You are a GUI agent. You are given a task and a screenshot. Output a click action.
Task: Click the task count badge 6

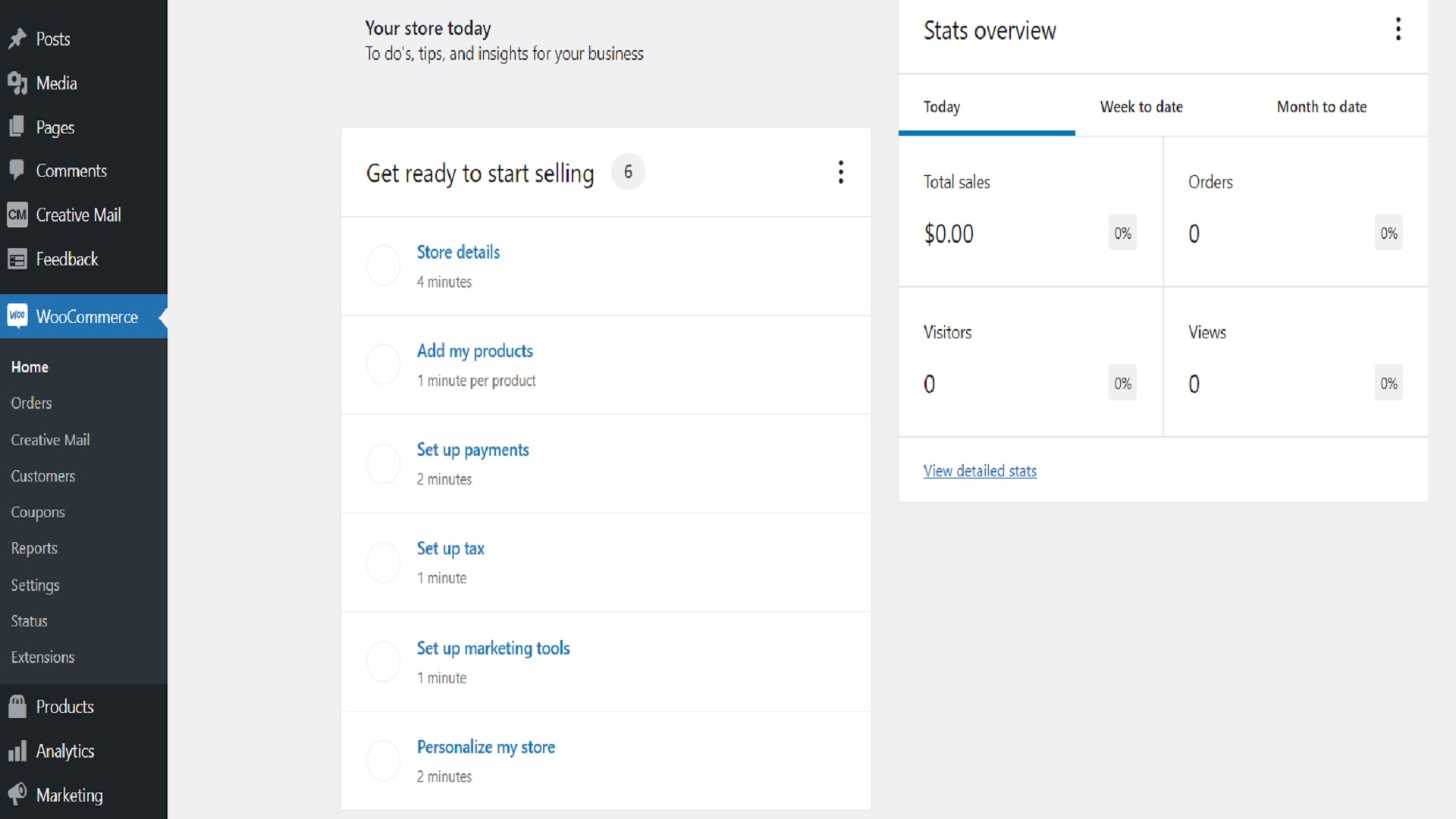coord(628,172)
